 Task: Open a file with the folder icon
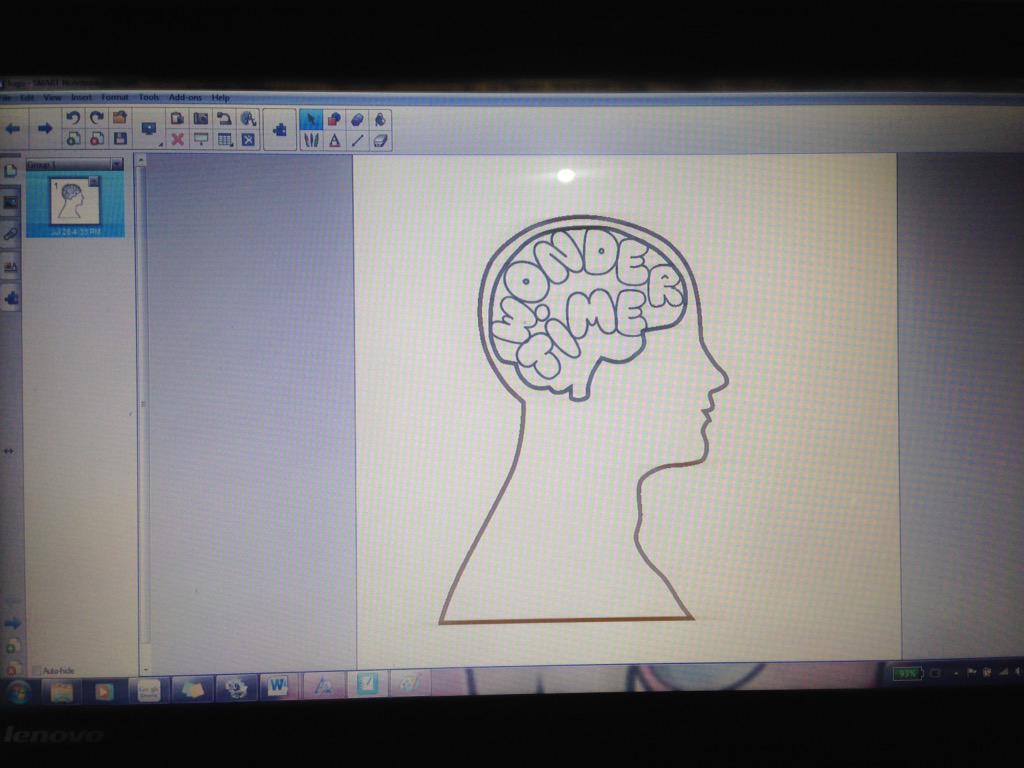click(x=120, y=118)
